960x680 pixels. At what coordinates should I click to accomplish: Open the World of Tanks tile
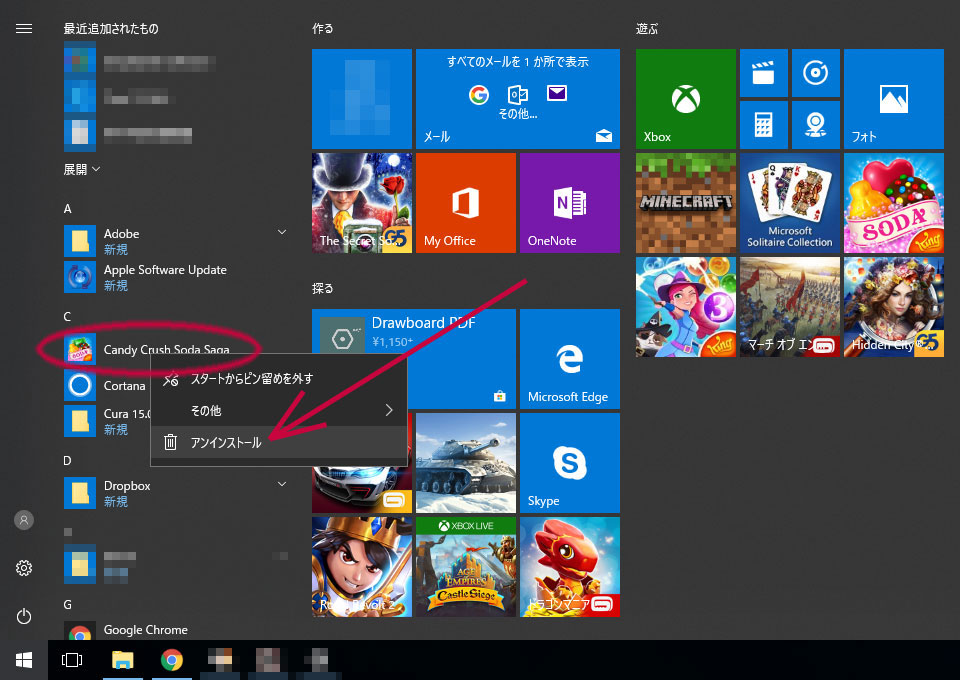[x=466, y=463]
